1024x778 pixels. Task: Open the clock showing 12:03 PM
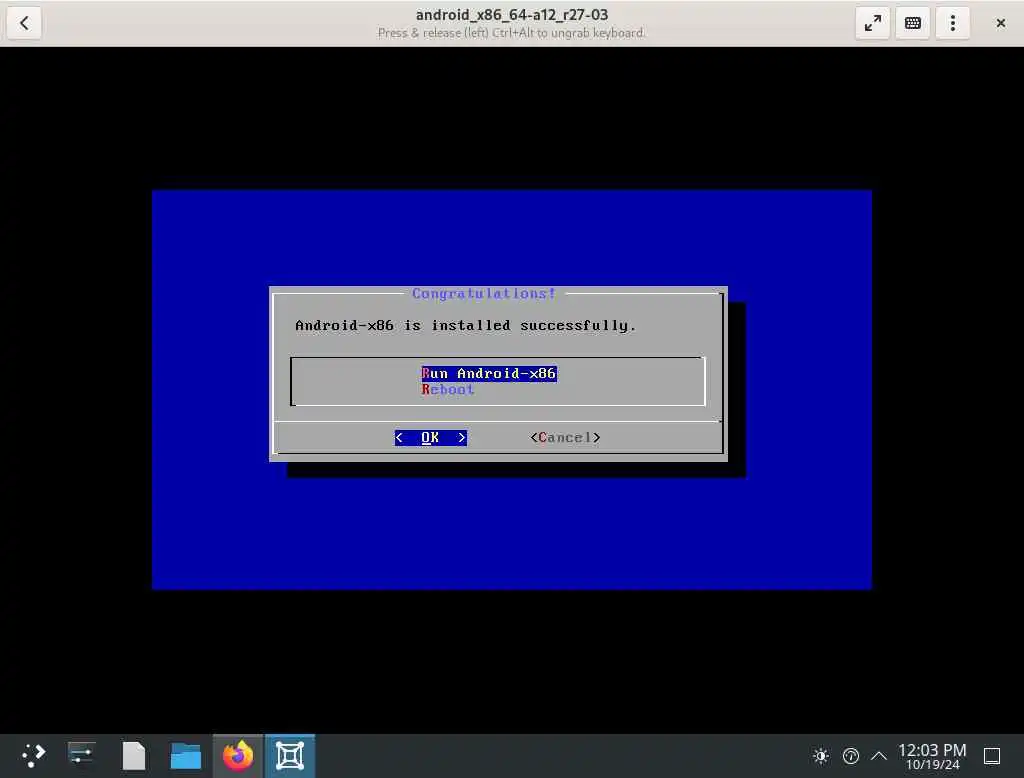coord(932,756)
